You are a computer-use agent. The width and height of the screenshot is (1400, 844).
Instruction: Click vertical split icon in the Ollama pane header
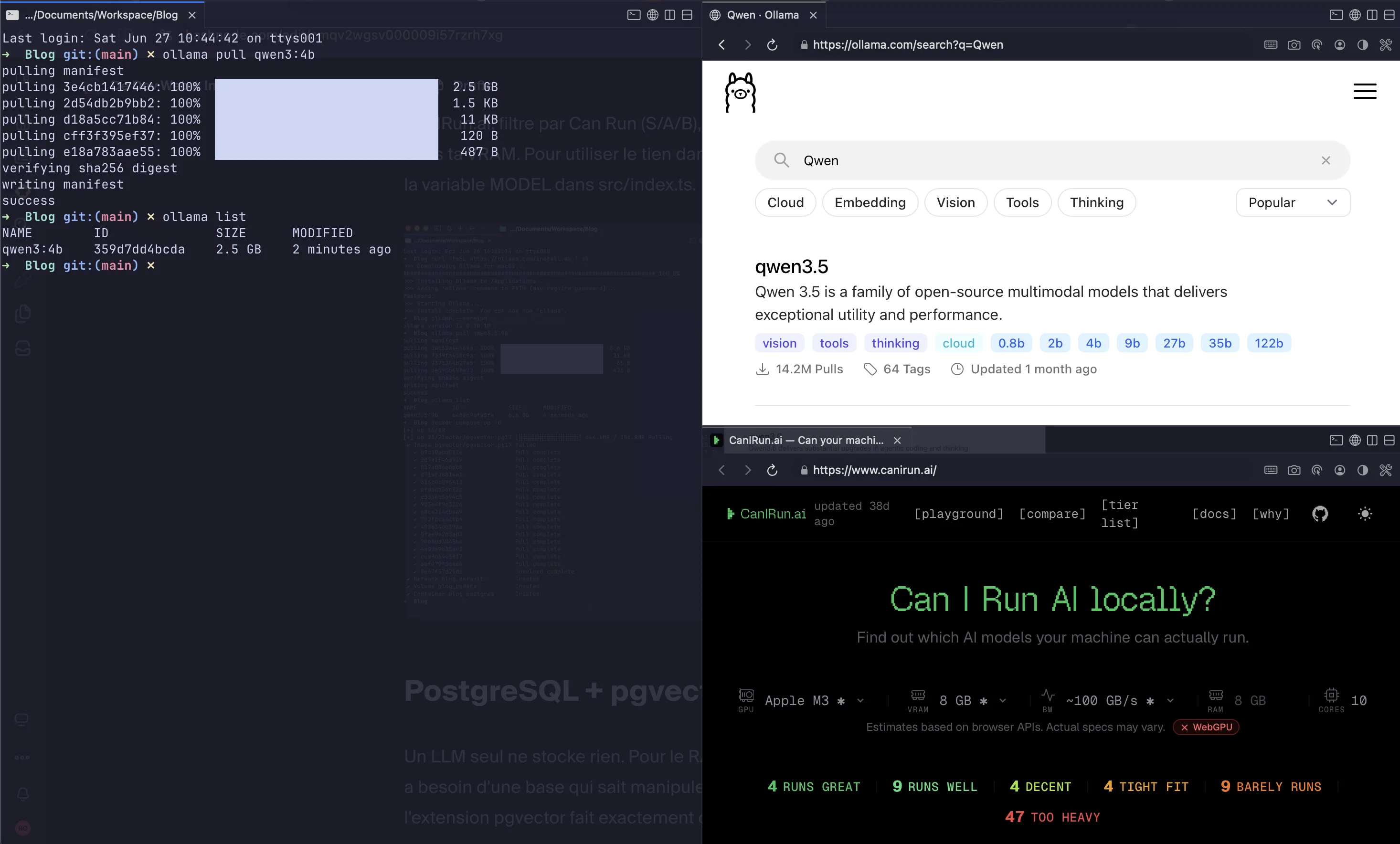pyautogui.click(x=1372, y=15)
